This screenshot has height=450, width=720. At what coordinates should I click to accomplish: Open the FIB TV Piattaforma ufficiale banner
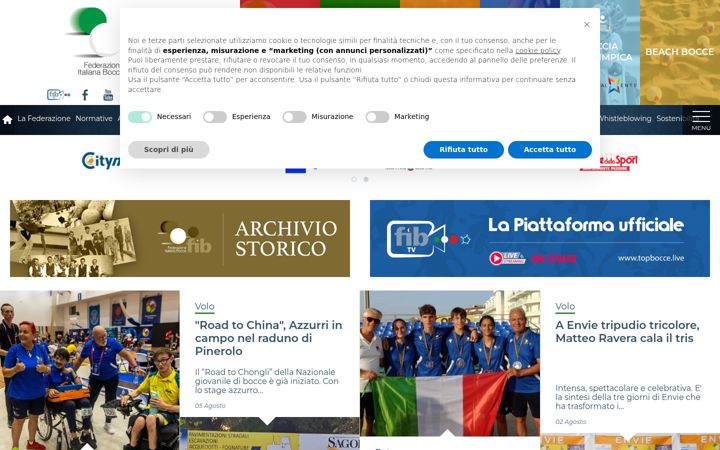[x=540, y=238]
